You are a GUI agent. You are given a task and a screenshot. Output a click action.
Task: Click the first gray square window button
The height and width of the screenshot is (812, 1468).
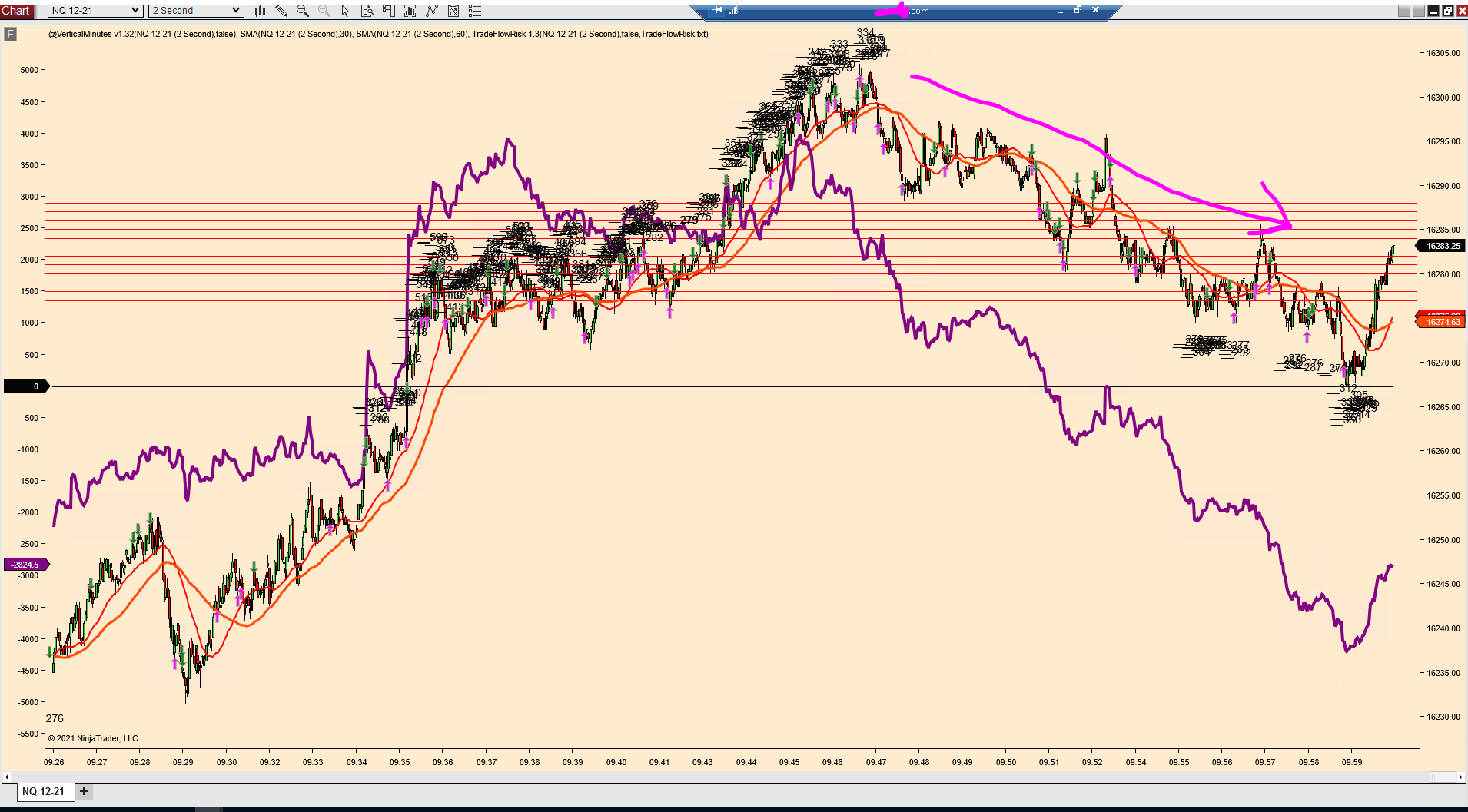[1404, 11]
